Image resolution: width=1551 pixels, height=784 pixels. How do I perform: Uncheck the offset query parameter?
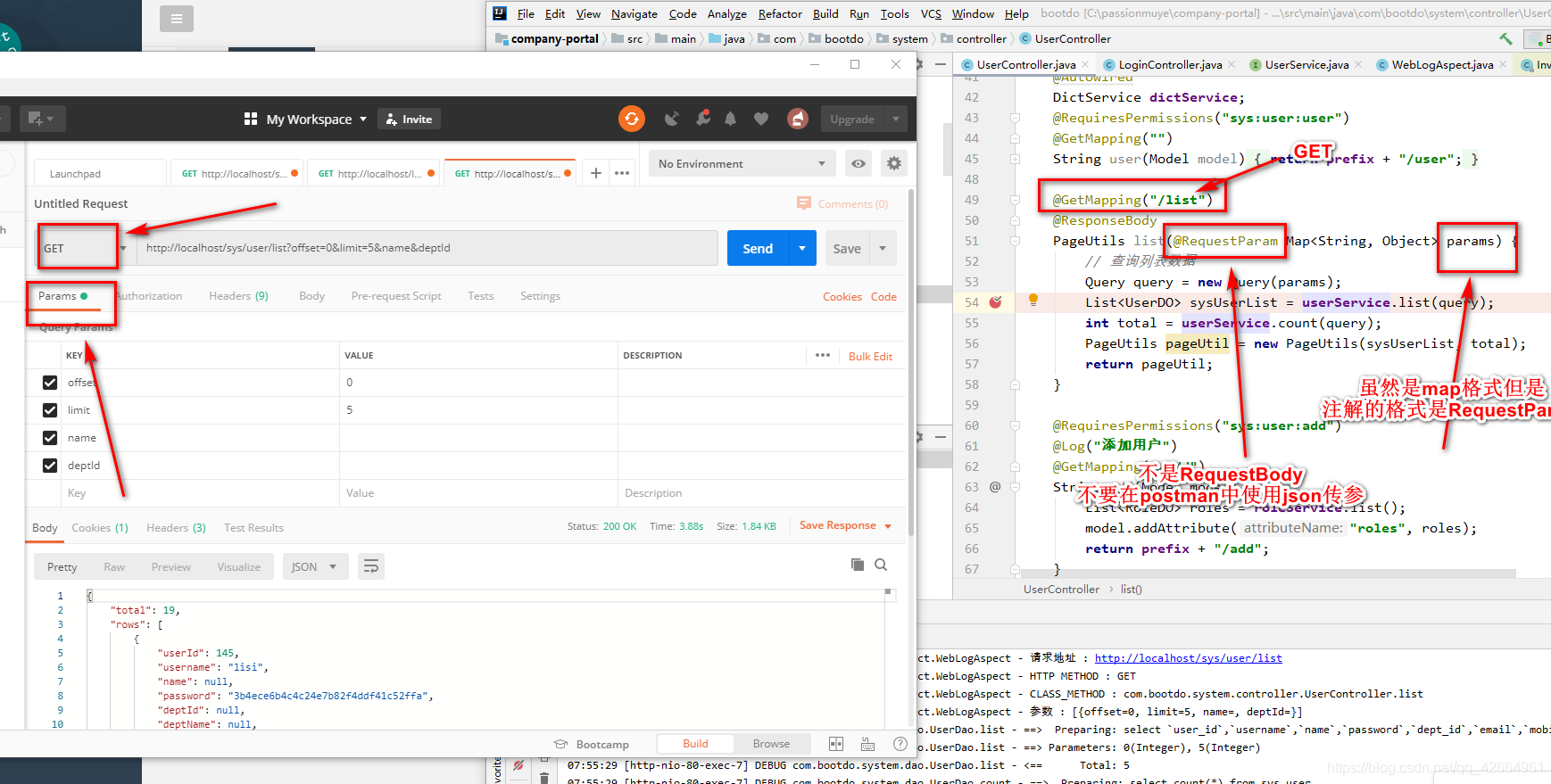[x=50, y=383]
